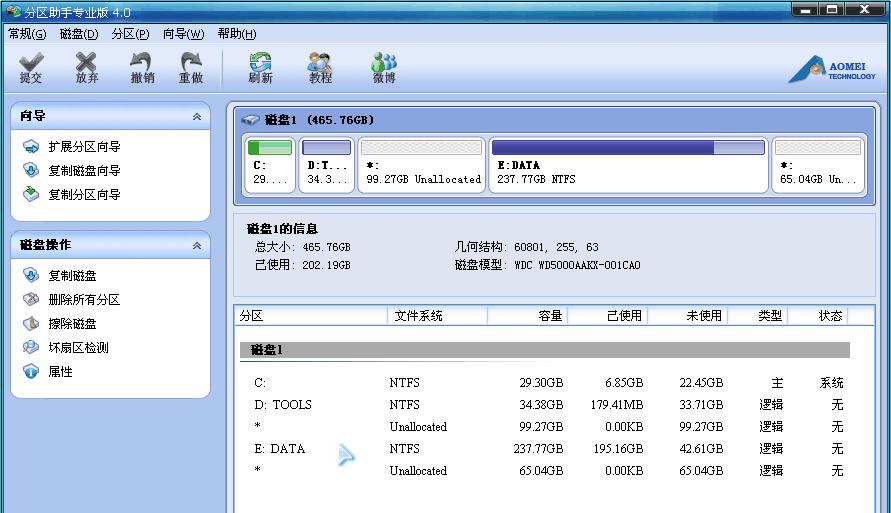
Task: Click the AOMEI Technology logo
Action: 832,69
